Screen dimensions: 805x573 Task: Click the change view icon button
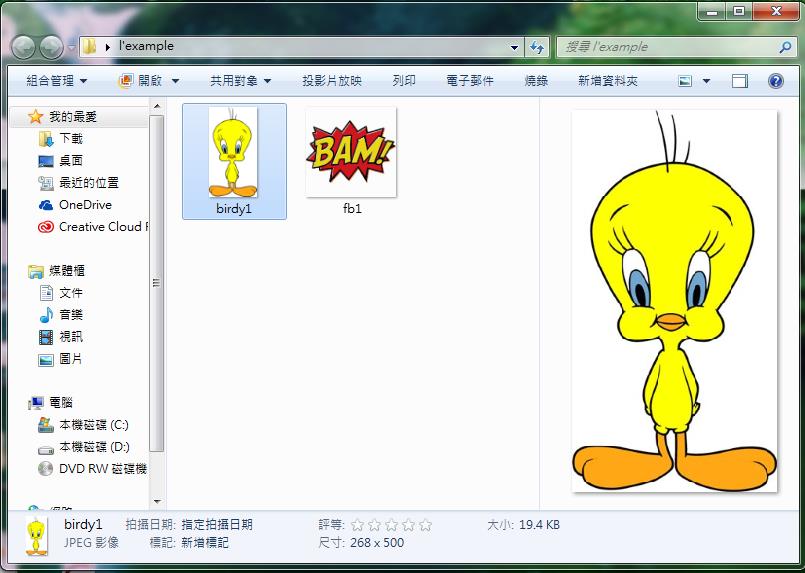[x=685, y=81]
